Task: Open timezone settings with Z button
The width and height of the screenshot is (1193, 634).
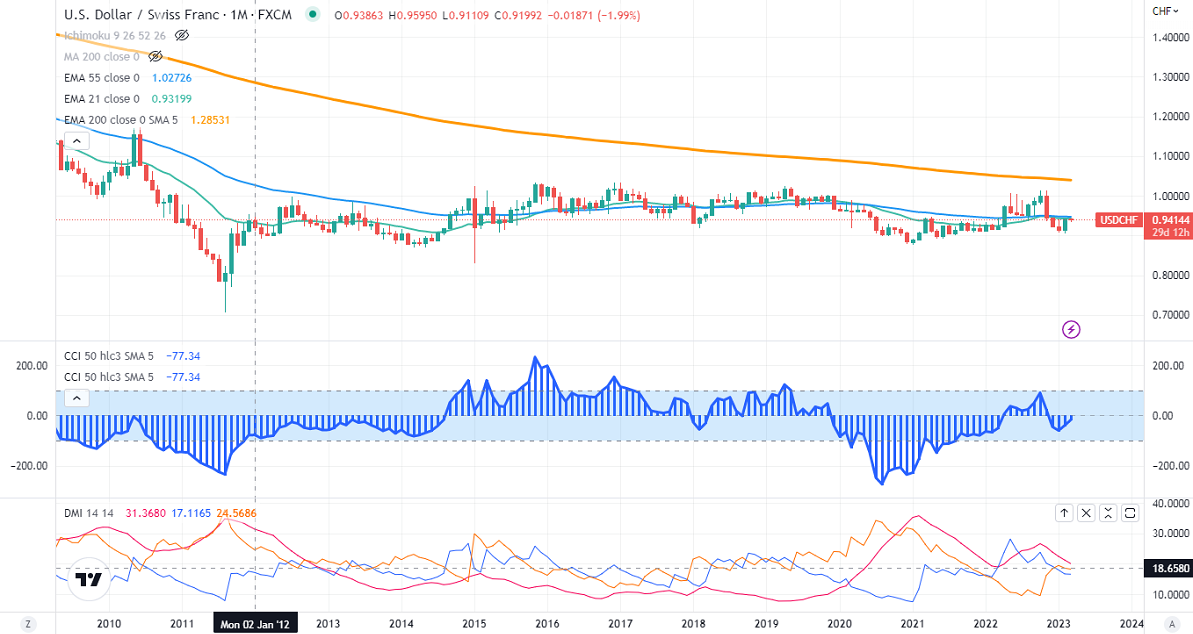Action: [x=27, y=624]
